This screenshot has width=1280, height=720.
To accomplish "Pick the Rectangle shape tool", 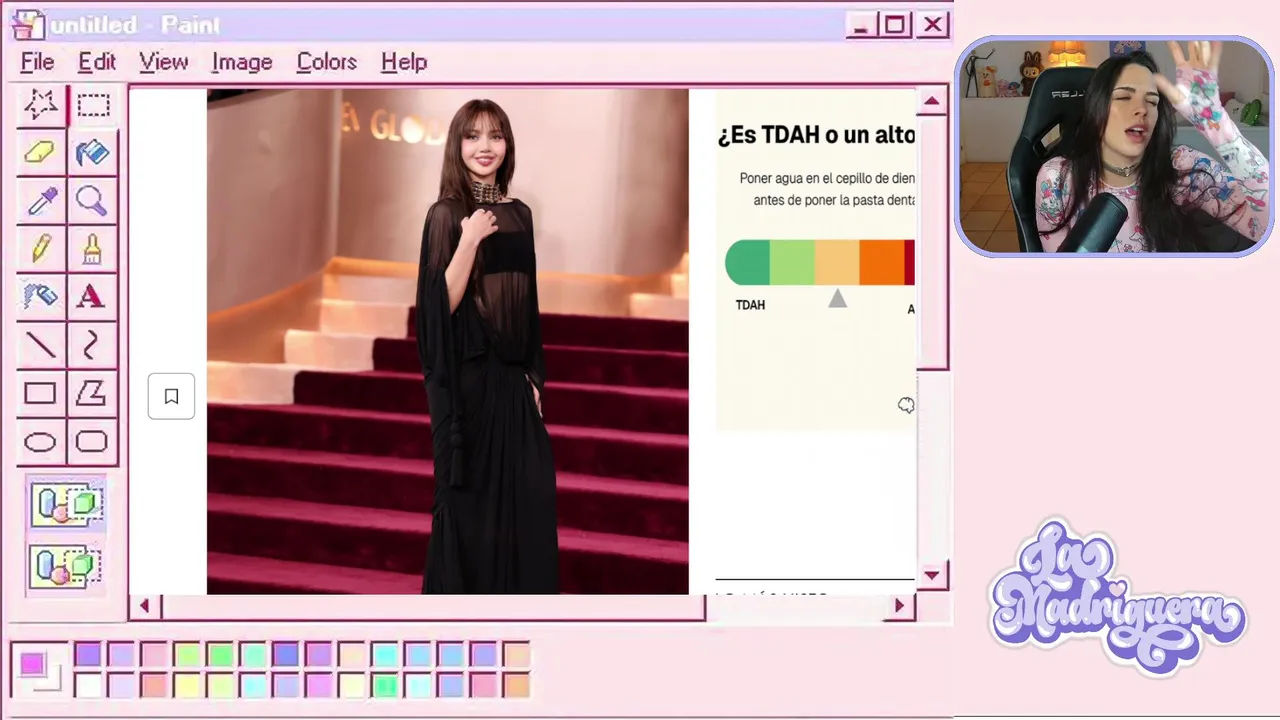I will pos(41,393).
